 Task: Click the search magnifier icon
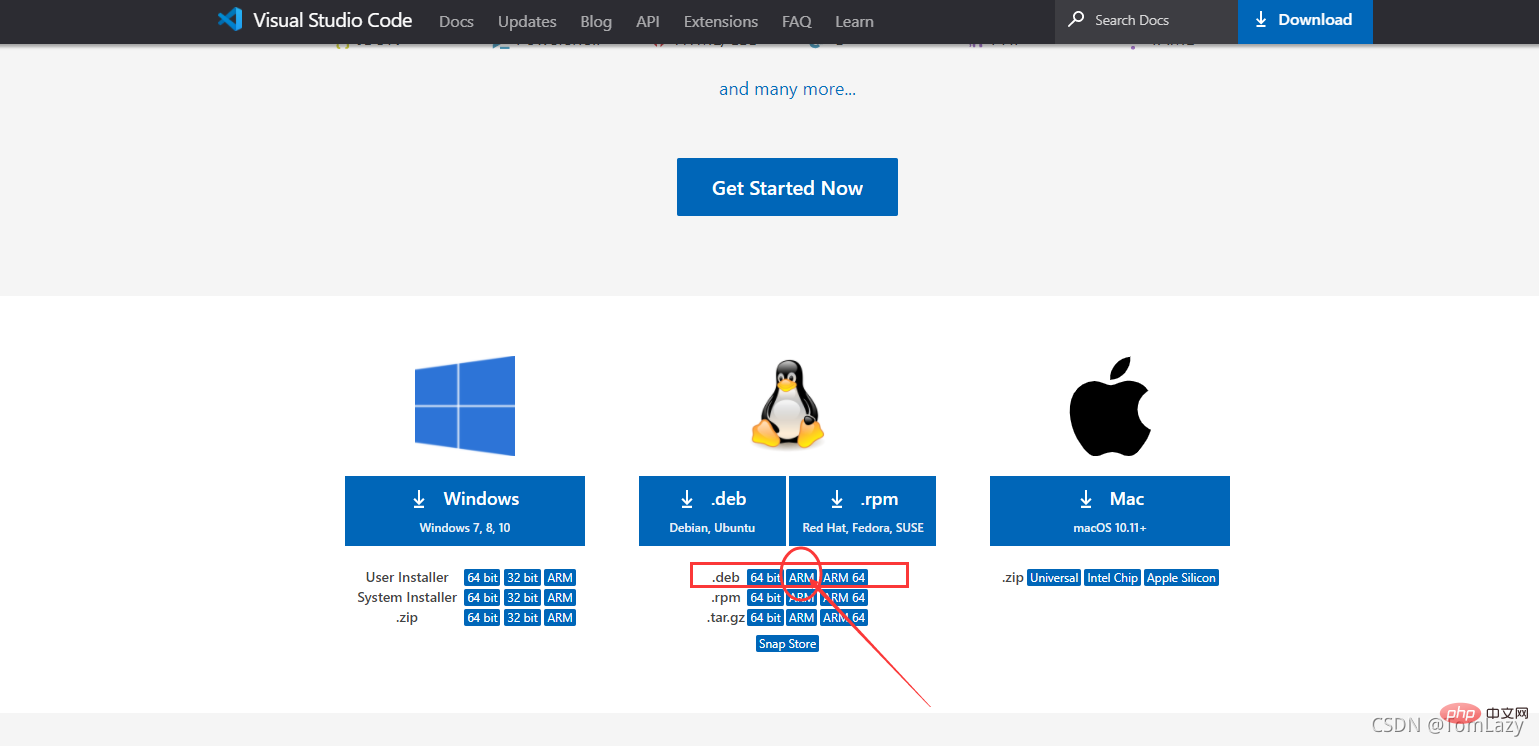(1076, 20)
